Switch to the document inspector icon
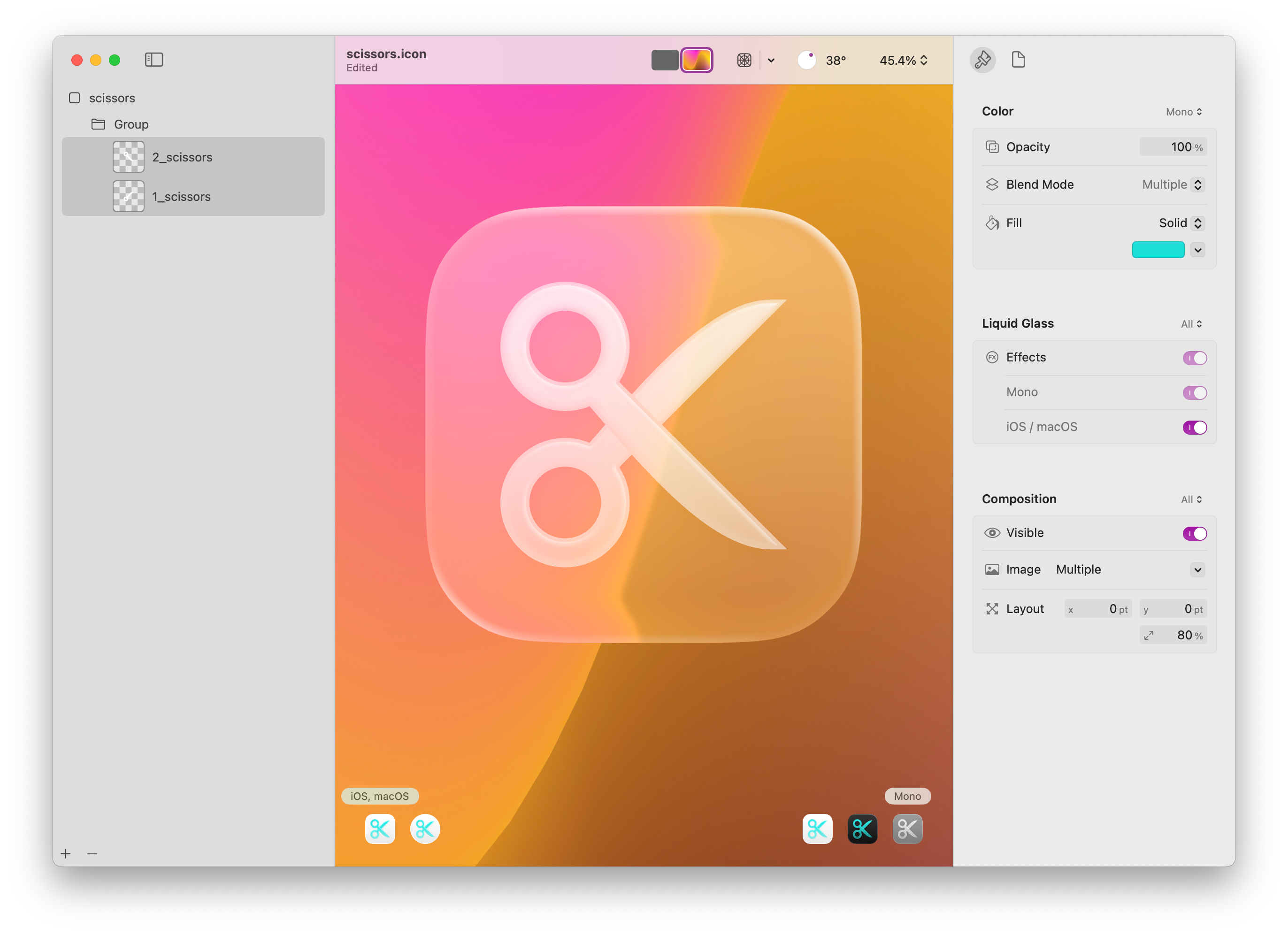The image size is (1288, 936). [x=1018, y=60]
